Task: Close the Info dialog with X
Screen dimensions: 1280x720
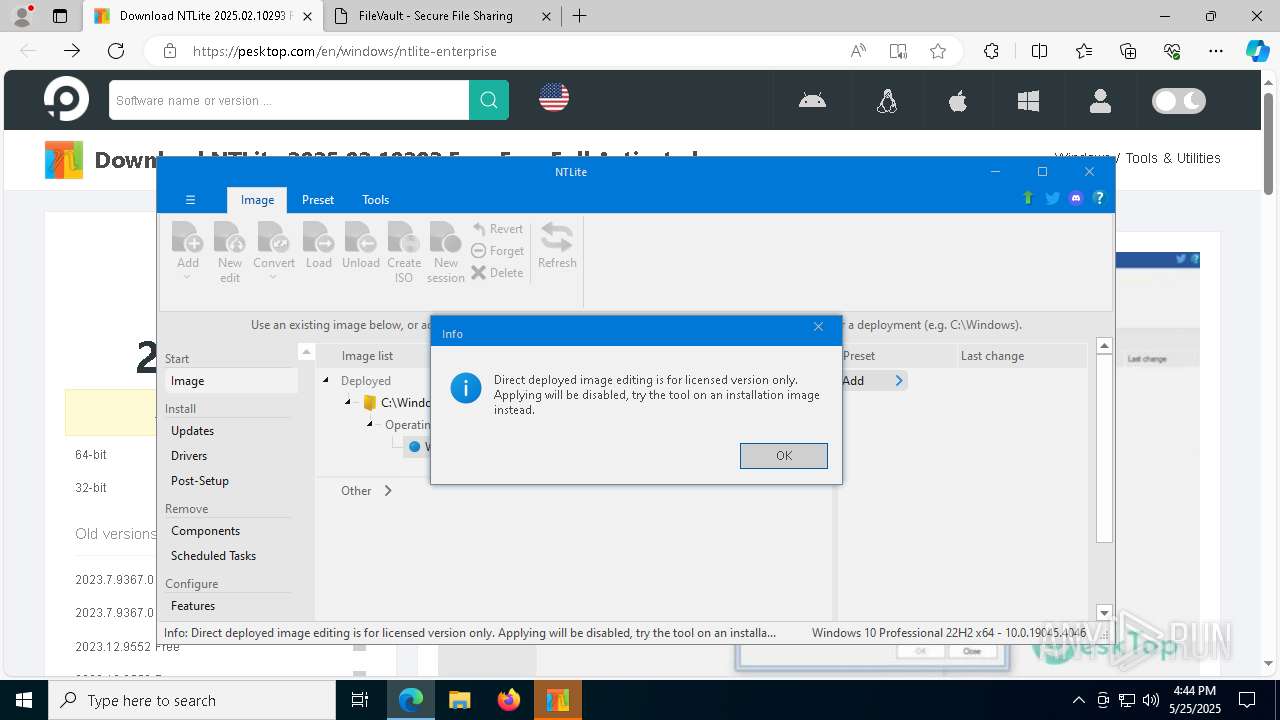Action: (818, 327)
